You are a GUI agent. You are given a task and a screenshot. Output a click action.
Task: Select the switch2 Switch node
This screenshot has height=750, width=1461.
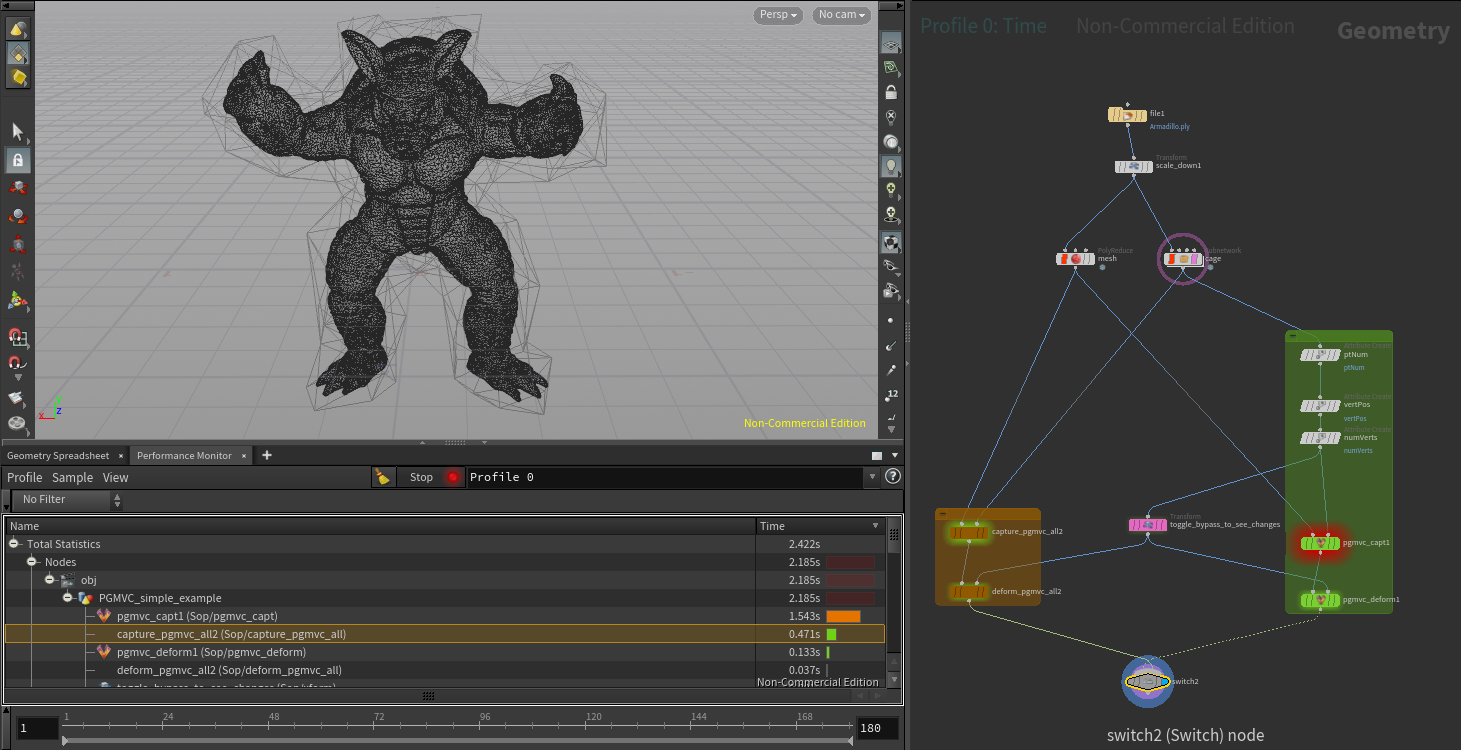[x=1147, y=682]
